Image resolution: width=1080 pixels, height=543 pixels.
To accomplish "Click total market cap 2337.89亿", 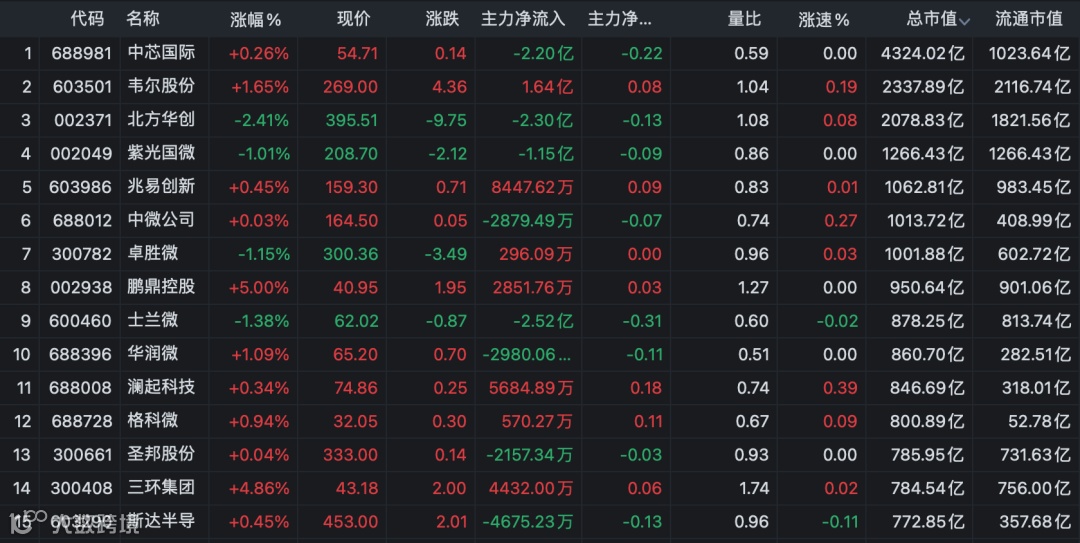I will (922, 87).
